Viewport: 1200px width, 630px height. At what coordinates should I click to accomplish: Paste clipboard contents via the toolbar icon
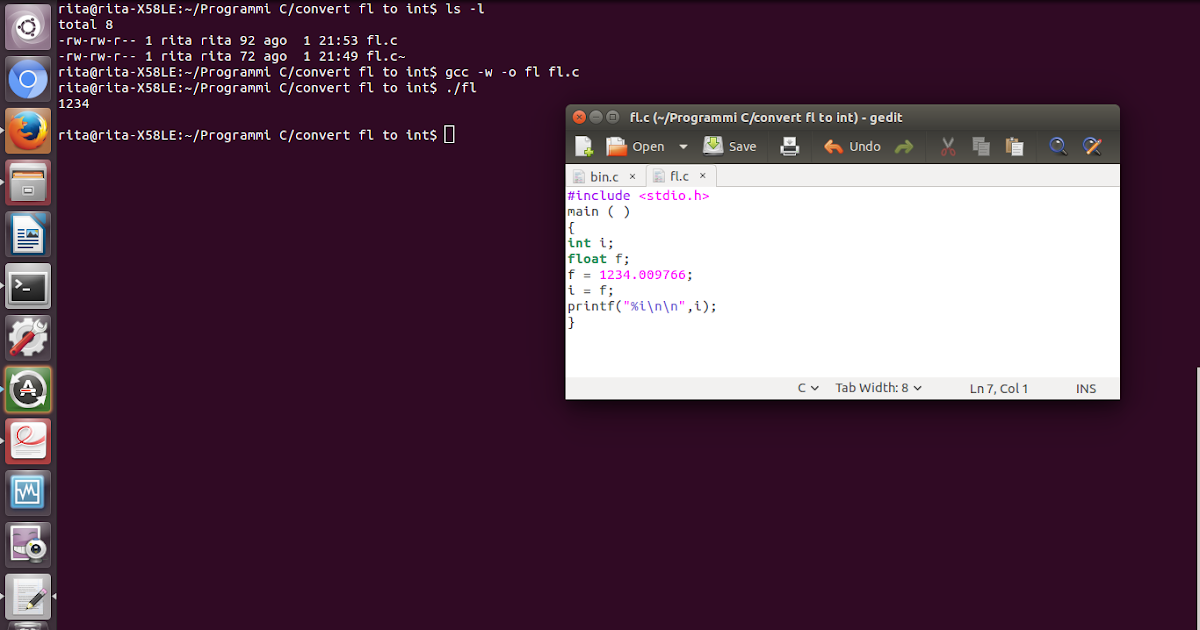click(1014, 146)
